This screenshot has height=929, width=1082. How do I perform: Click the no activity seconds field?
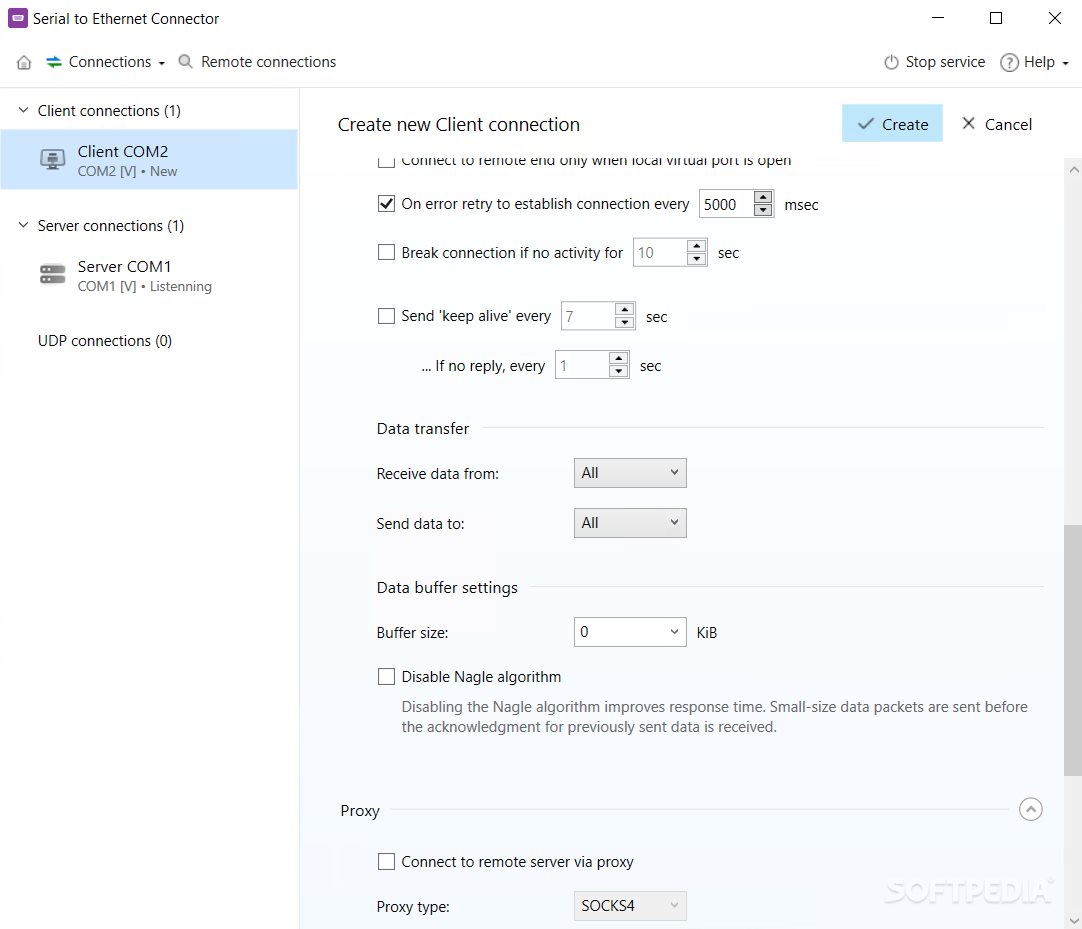(x=660, y=253)
